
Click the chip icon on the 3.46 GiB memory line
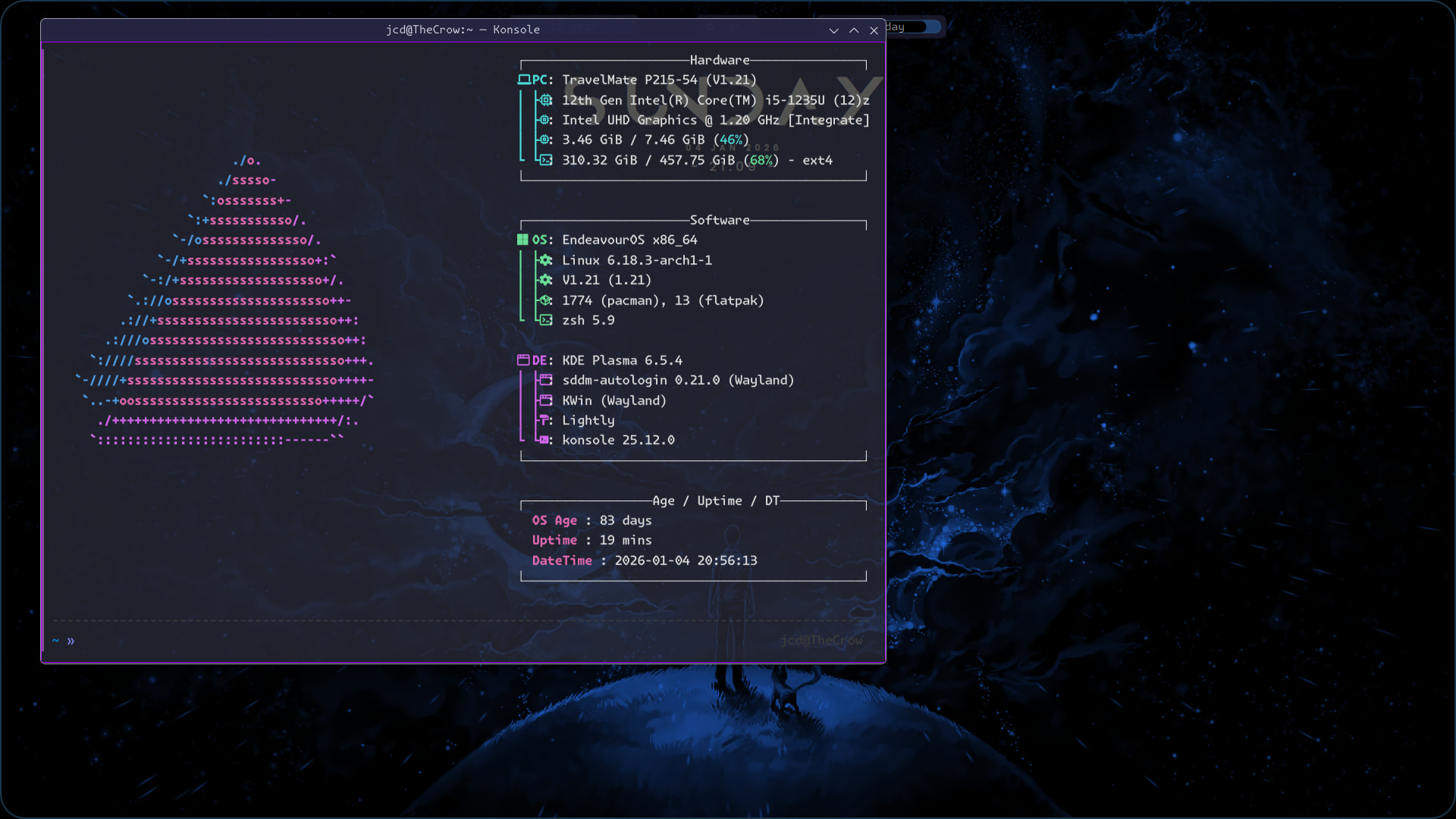(x=544, y=140)
